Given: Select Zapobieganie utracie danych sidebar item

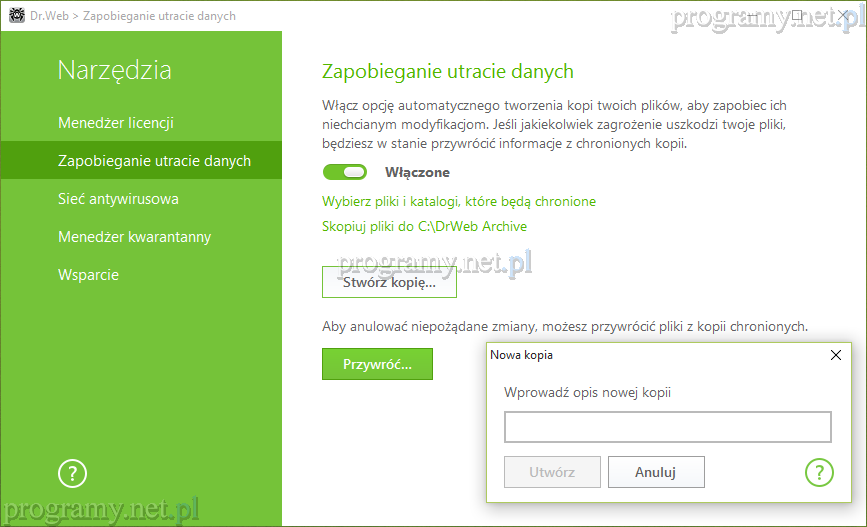Looking at the screenshot, I should click(154, 161).
